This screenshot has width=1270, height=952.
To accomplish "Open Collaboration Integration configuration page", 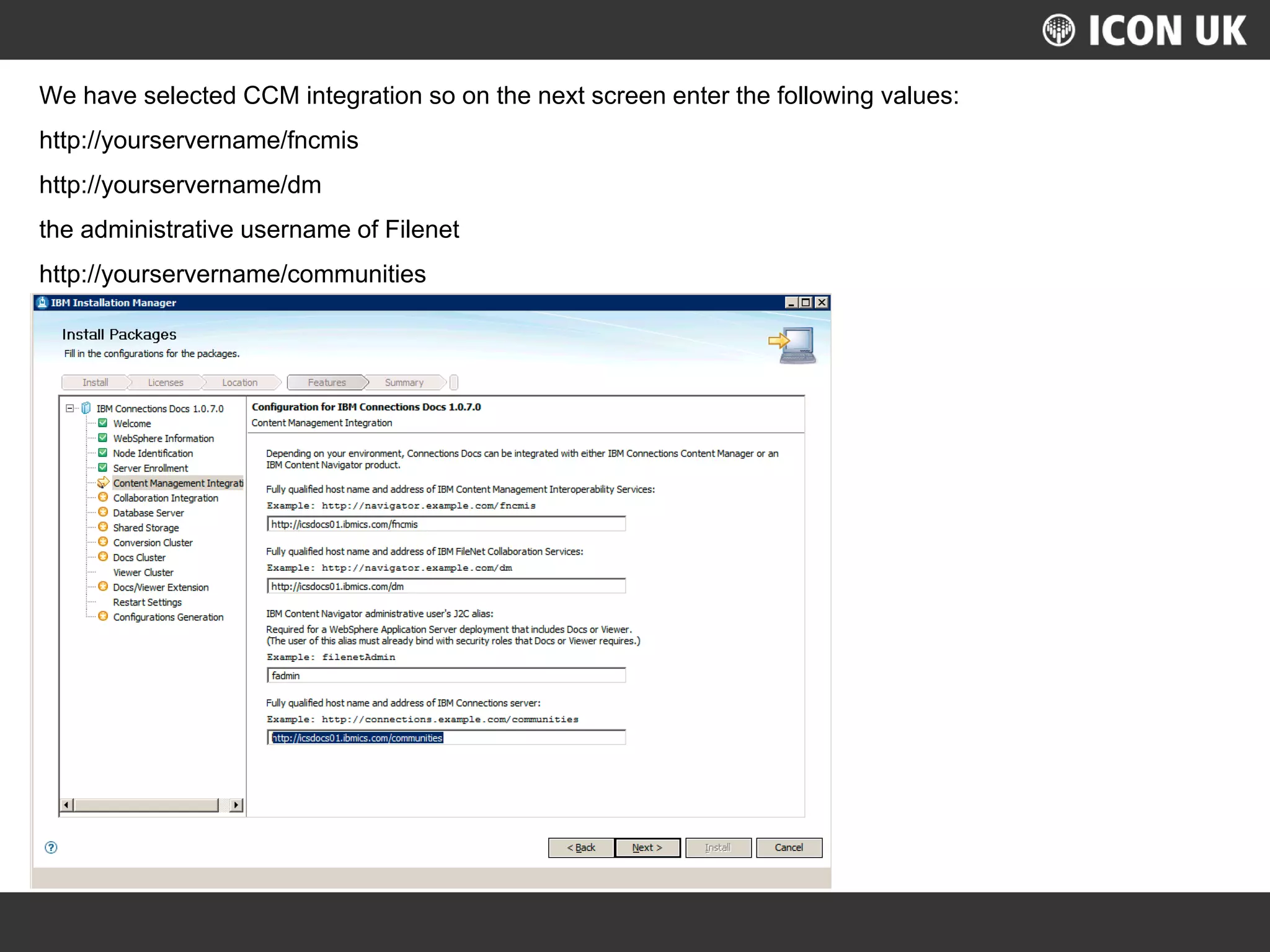I will 166,498.
